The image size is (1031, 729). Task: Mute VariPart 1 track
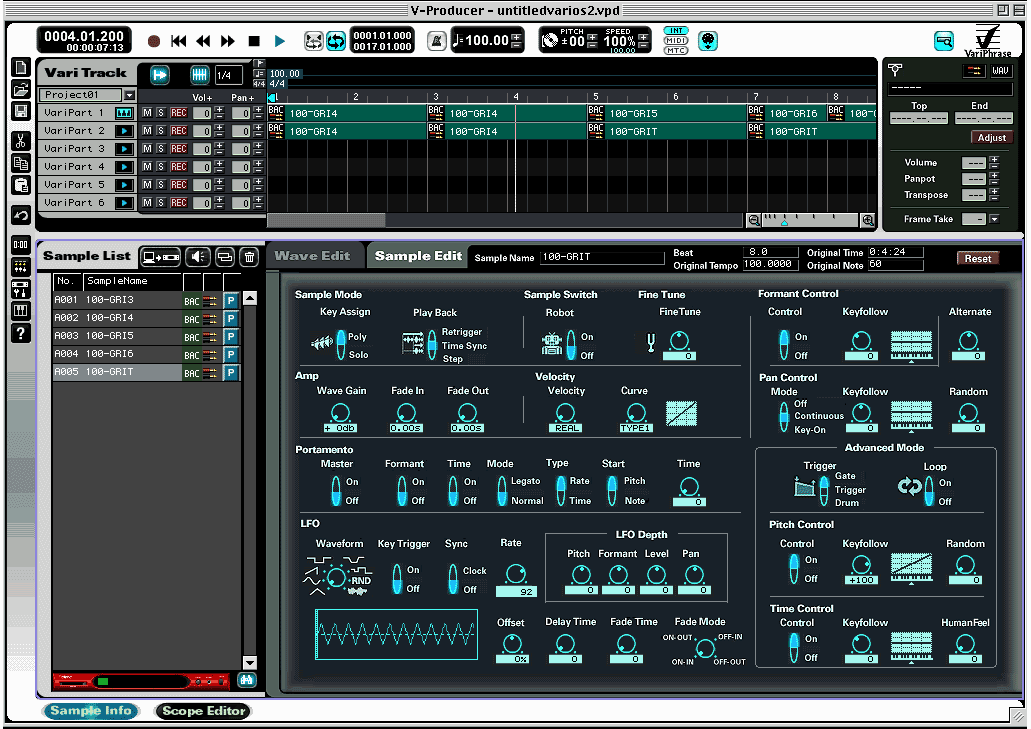[x=147, y=113]
